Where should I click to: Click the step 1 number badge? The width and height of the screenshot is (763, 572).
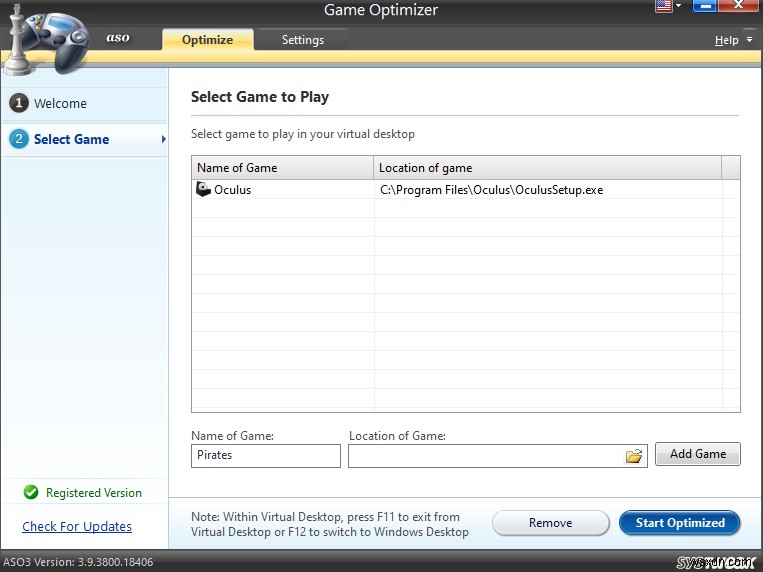[x=18, y=103]
